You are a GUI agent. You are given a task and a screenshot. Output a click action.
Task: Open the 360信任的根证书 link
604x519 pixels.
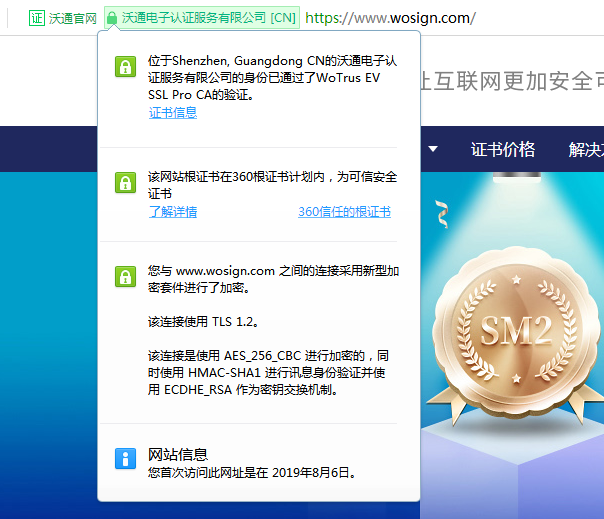tap(344, 212)
